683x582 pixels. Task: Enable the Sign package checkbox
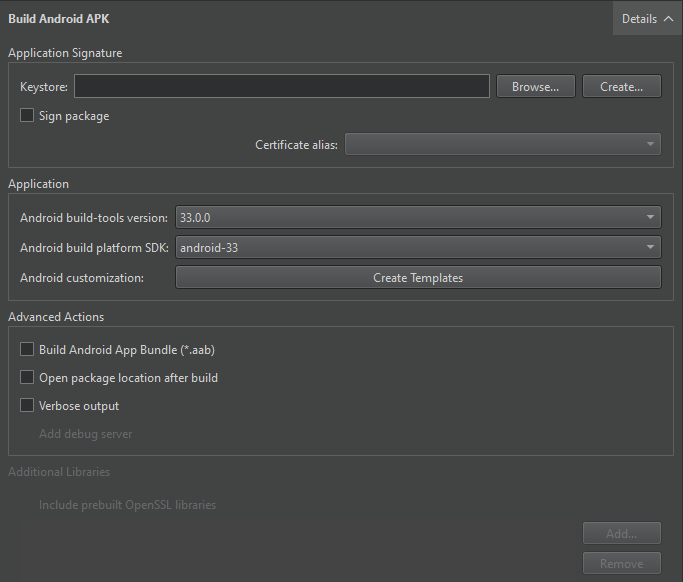click(x=27, y=116)
